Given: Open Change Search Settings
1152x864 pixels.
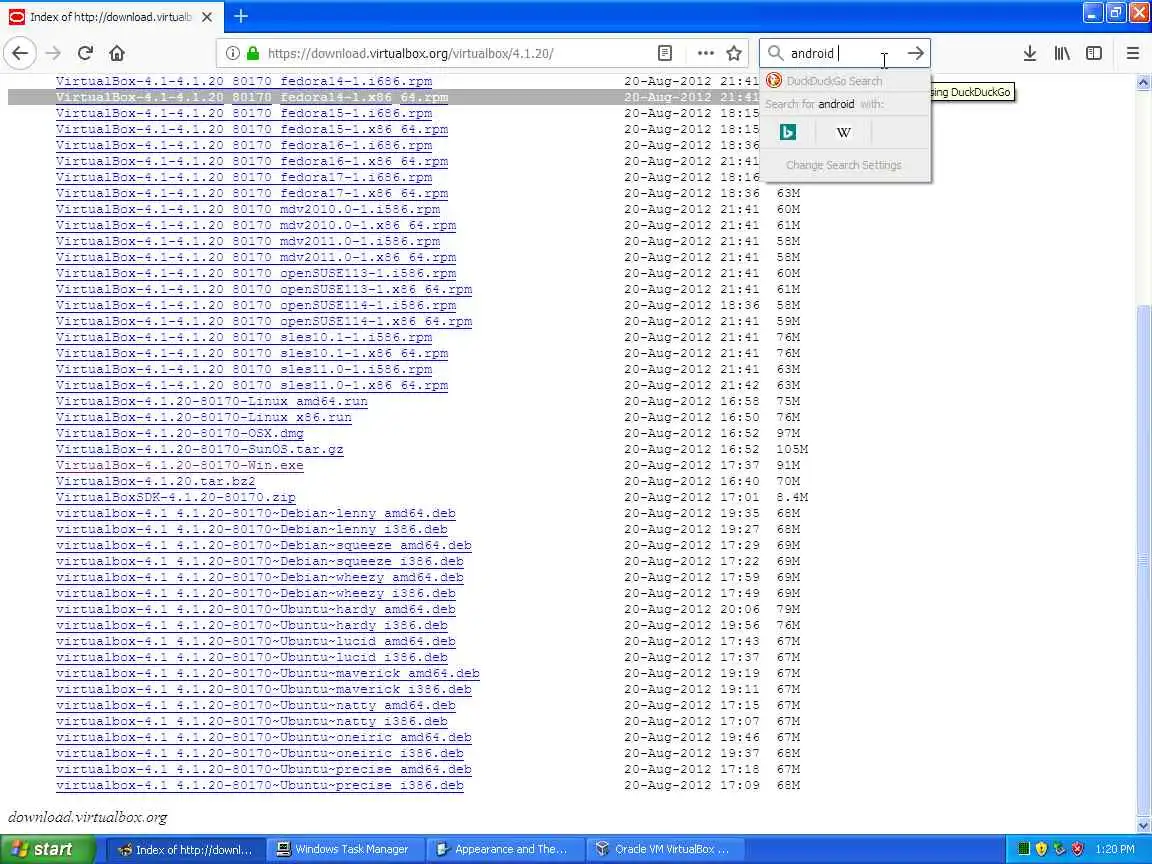Looking at the screenshot, I should tap(843, 165).
